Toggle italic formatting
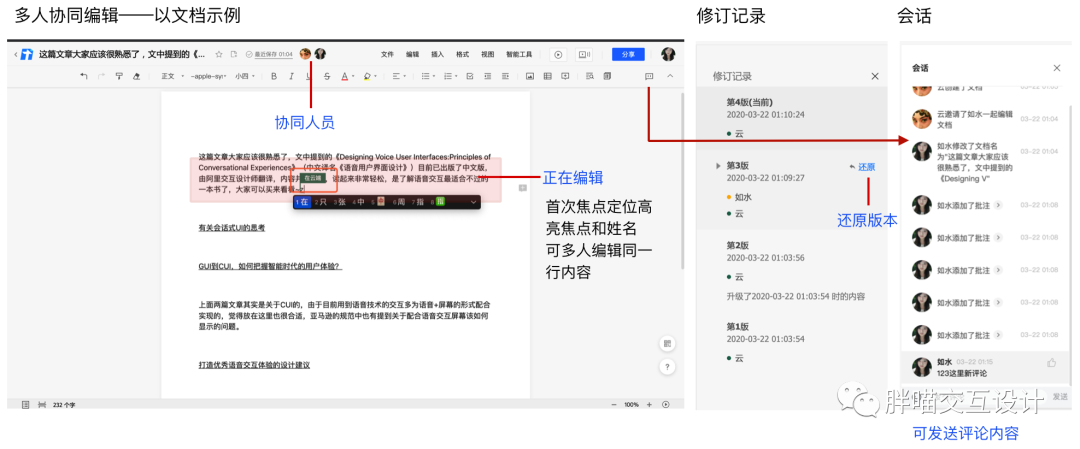 coord(291,76)
